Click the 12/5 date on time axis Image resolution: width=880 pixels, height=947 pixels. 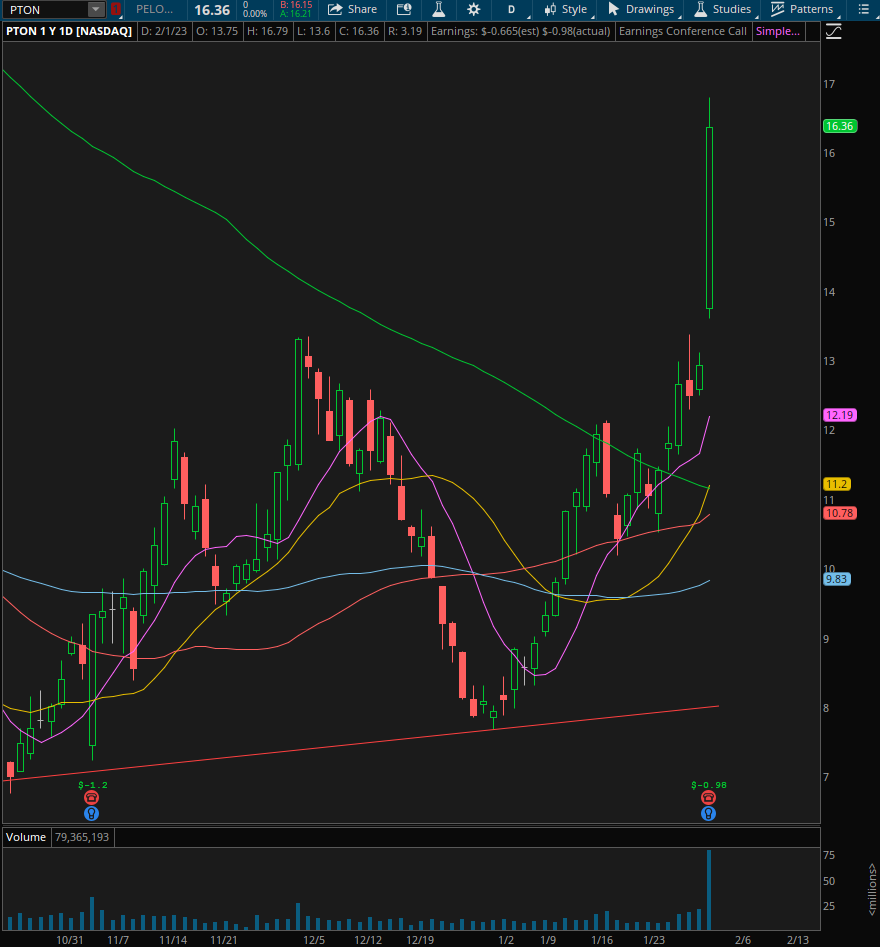(x=314, y=940)
